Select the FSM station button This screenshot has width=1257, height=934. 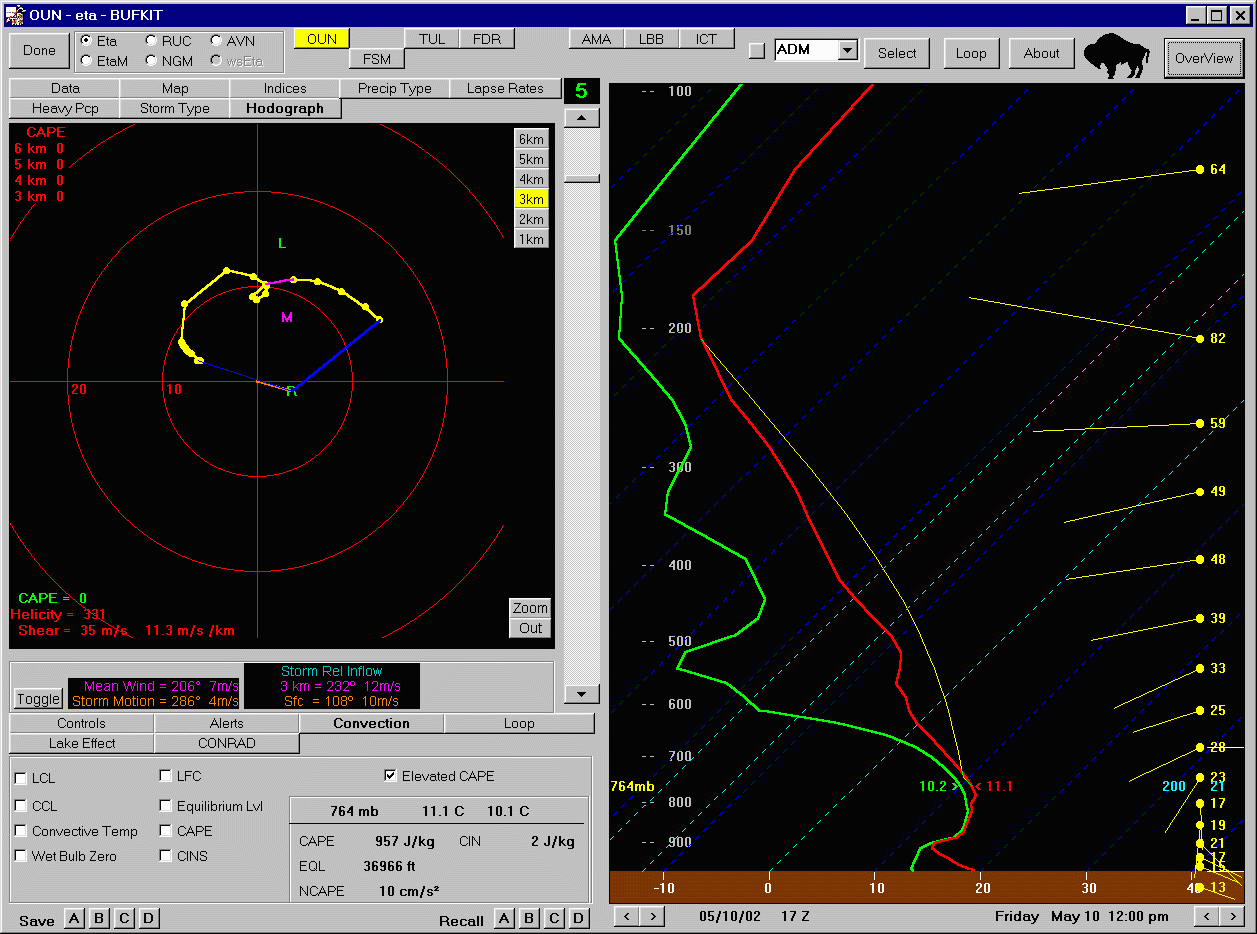point(377,59)
